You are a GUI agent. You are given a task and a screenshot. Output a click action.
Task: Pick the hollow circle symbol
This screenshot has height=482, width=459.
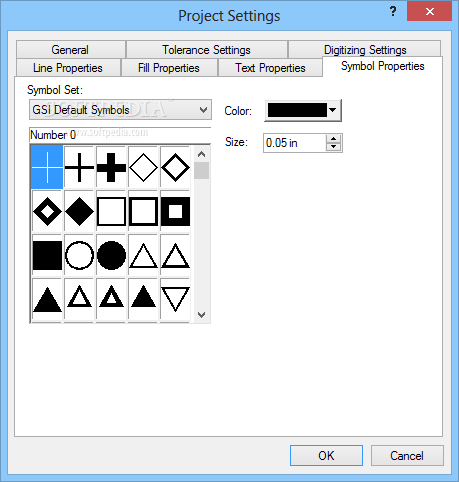pos(79,255)
